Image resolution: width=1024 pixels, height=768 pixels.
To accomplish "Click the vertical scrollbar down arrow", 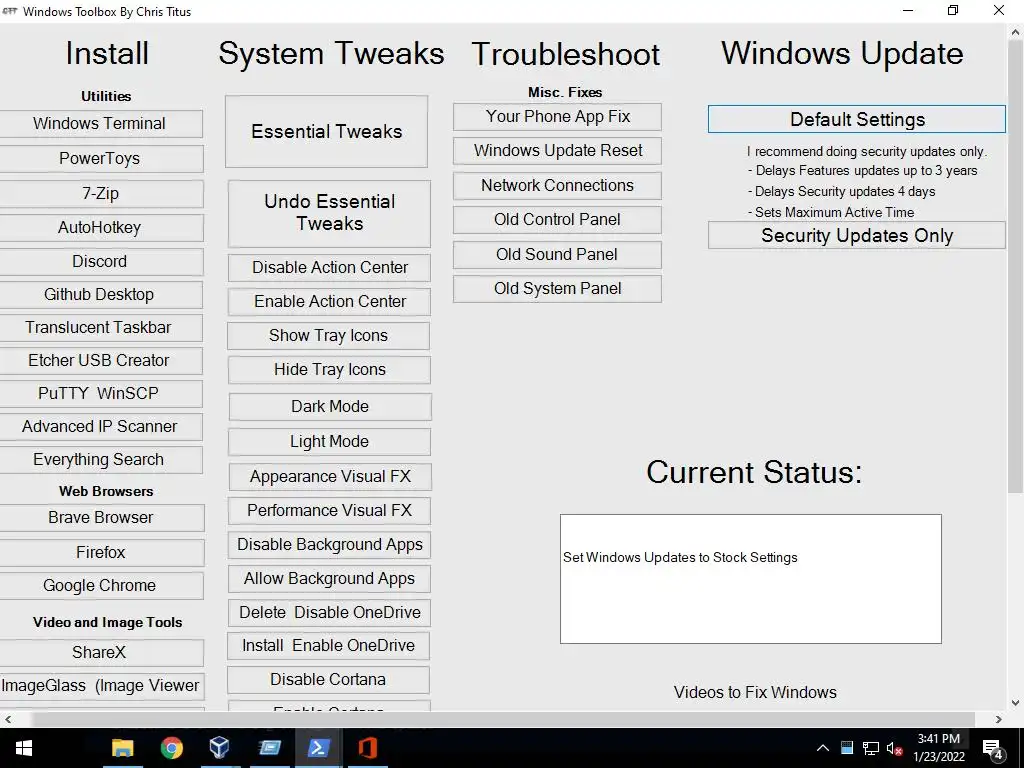I will 1016,703.
